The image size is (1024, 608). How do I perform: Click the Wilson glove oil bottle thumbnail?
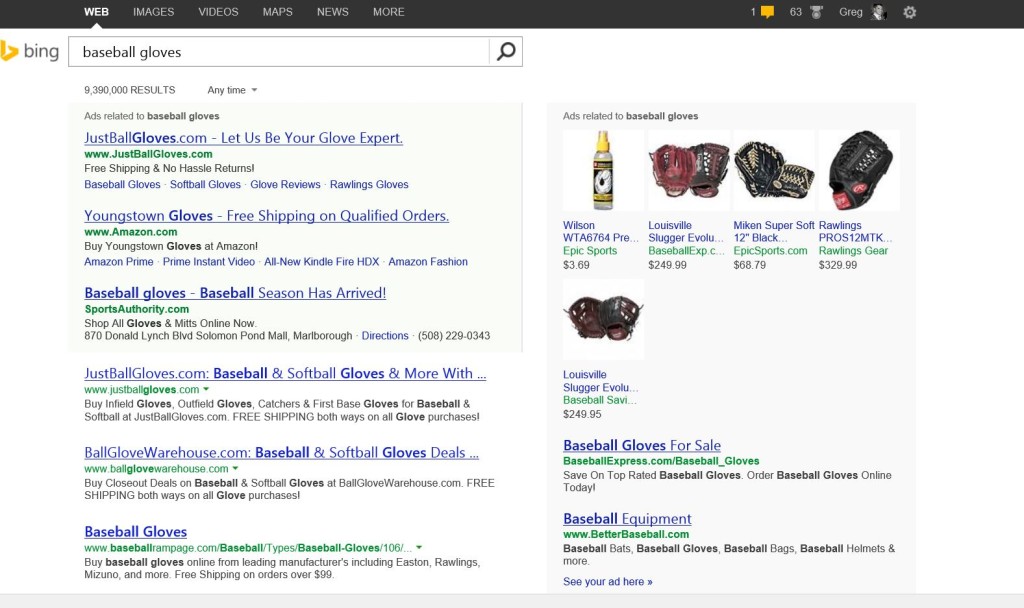coord(603,170)
